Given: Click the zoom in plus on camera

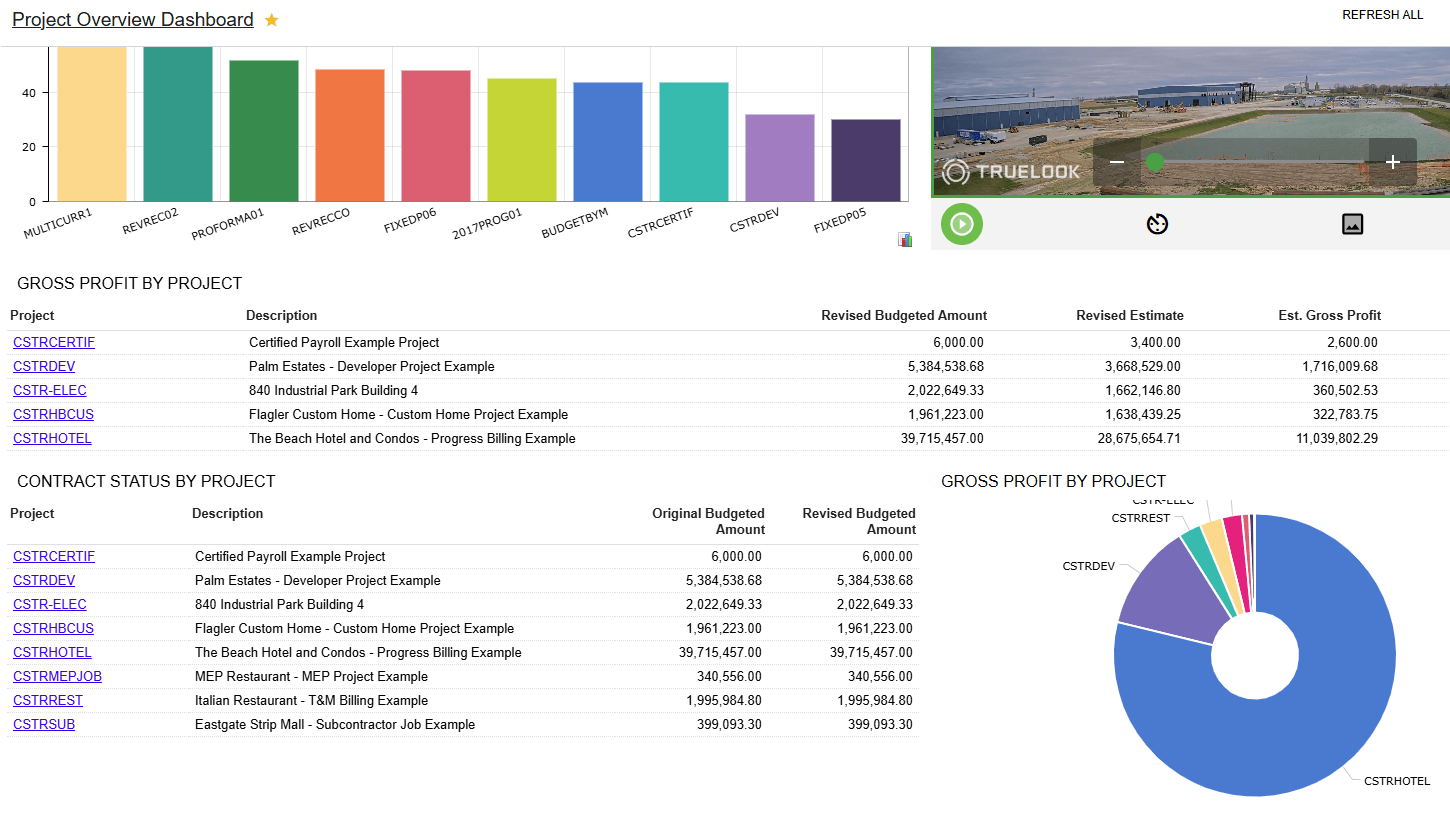Looking at the screenshot, I should pos(1392,162).
